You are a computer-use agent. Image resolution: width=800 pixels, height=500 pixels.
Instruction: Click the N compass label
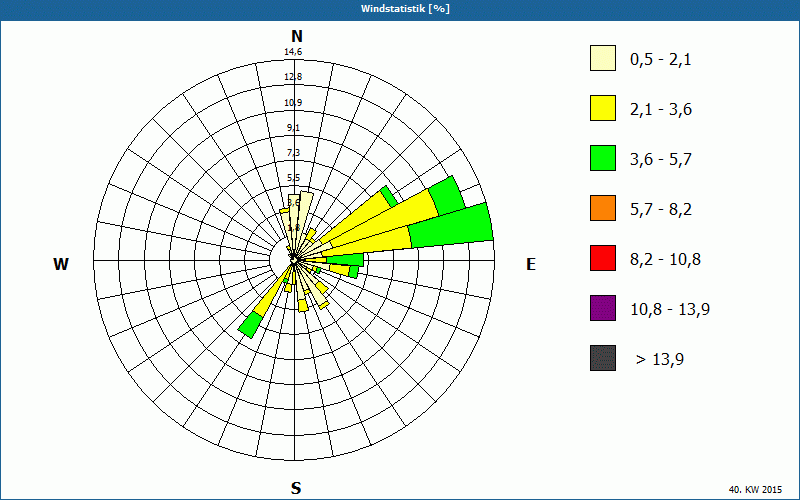tap(297, 37)
